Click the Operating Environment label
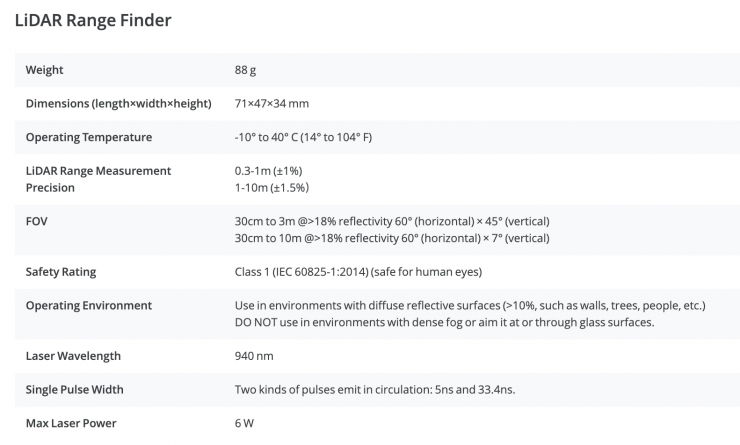Screen dimensions: 740x445 pos(89,305)
